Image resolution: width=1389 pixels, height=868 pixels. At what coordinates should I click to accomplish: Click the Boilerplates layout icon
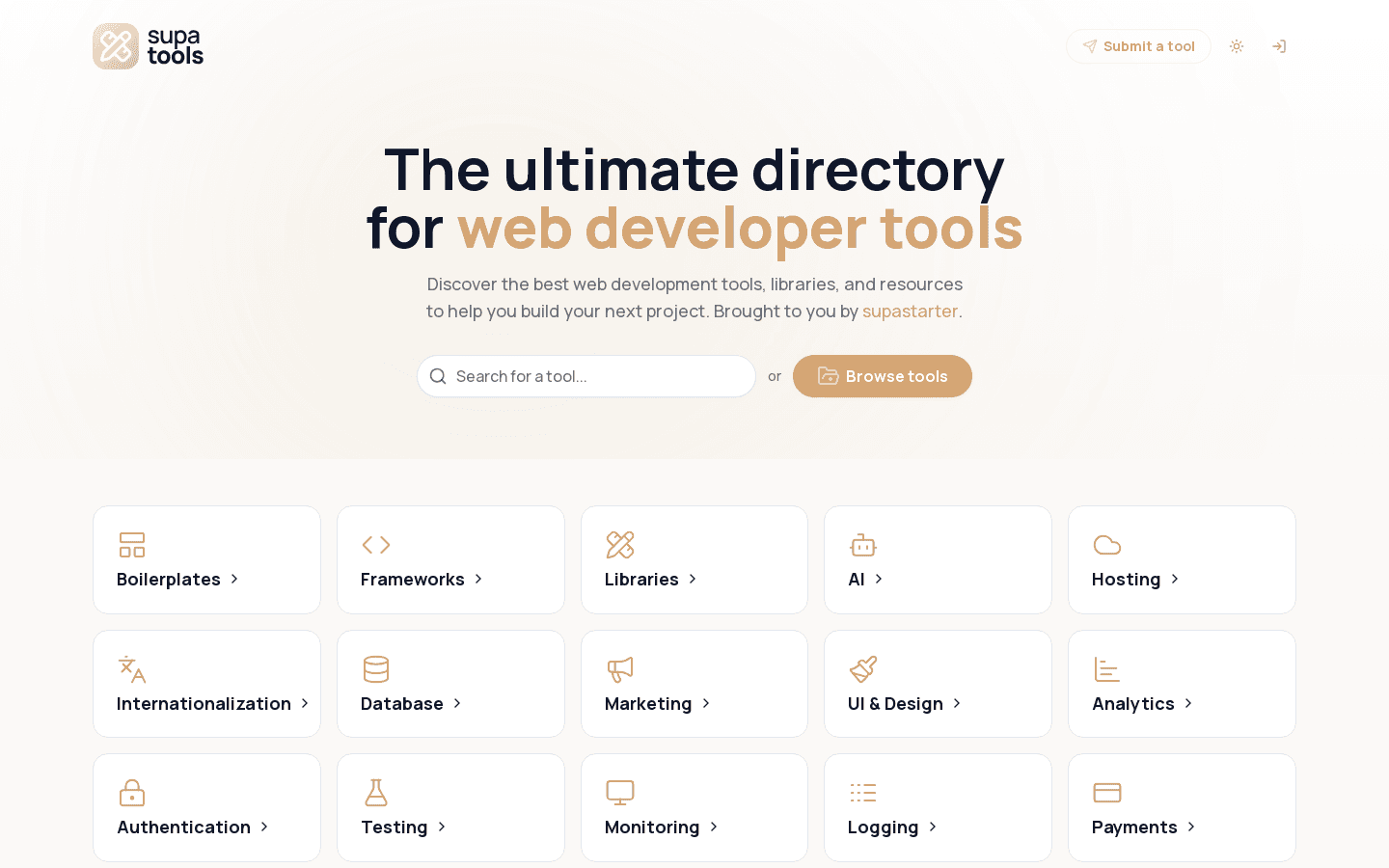(x=132, y=545)
